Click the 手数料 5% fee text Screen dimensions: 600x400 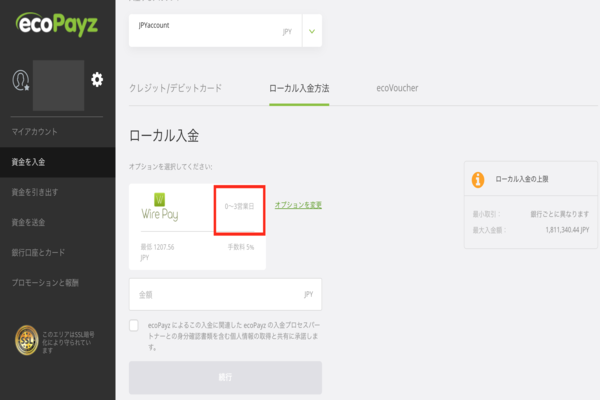click(241, 247)
